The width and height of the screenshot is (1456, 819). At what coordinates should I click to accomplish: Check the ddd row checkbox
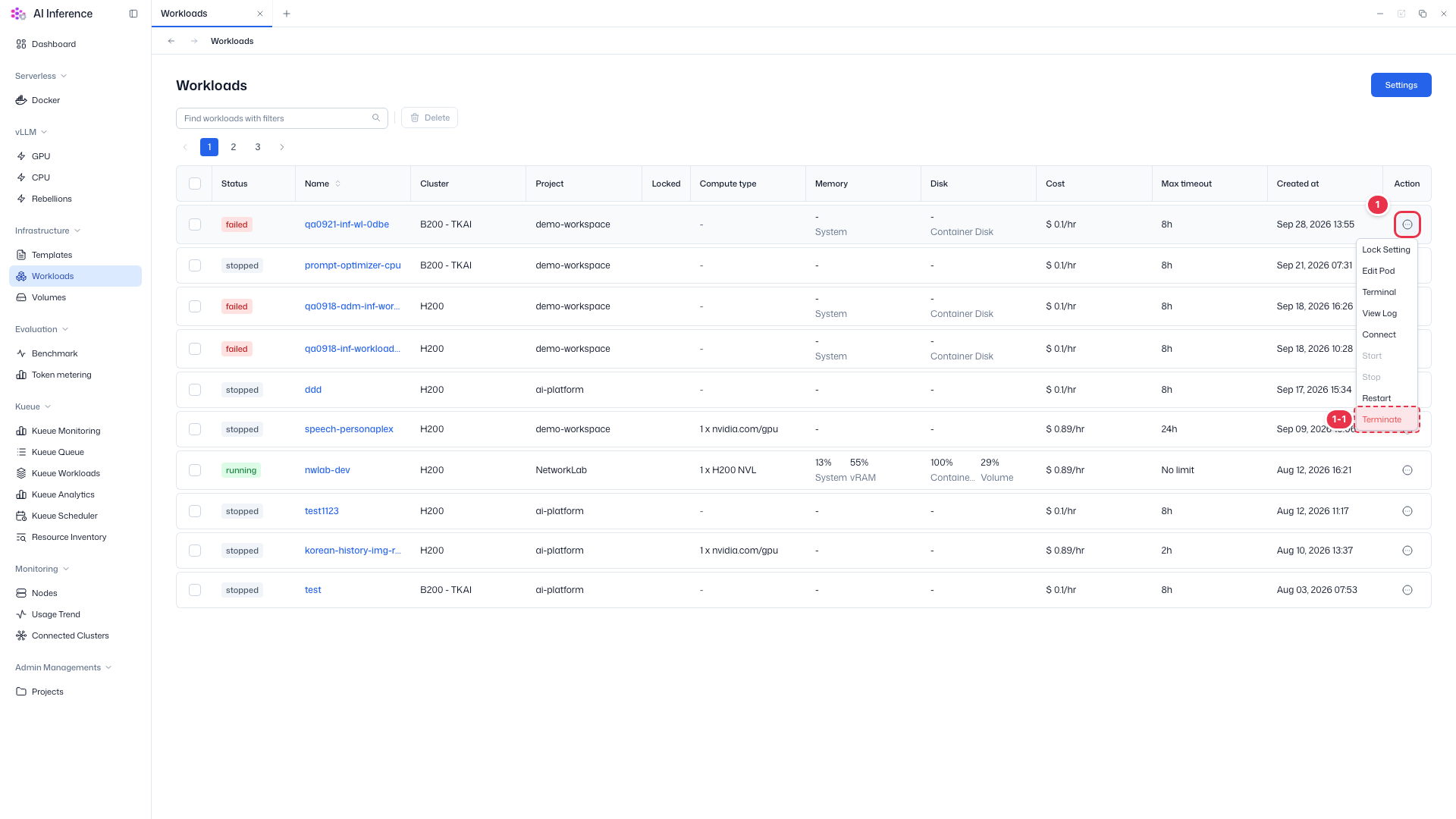pos(195,390)
